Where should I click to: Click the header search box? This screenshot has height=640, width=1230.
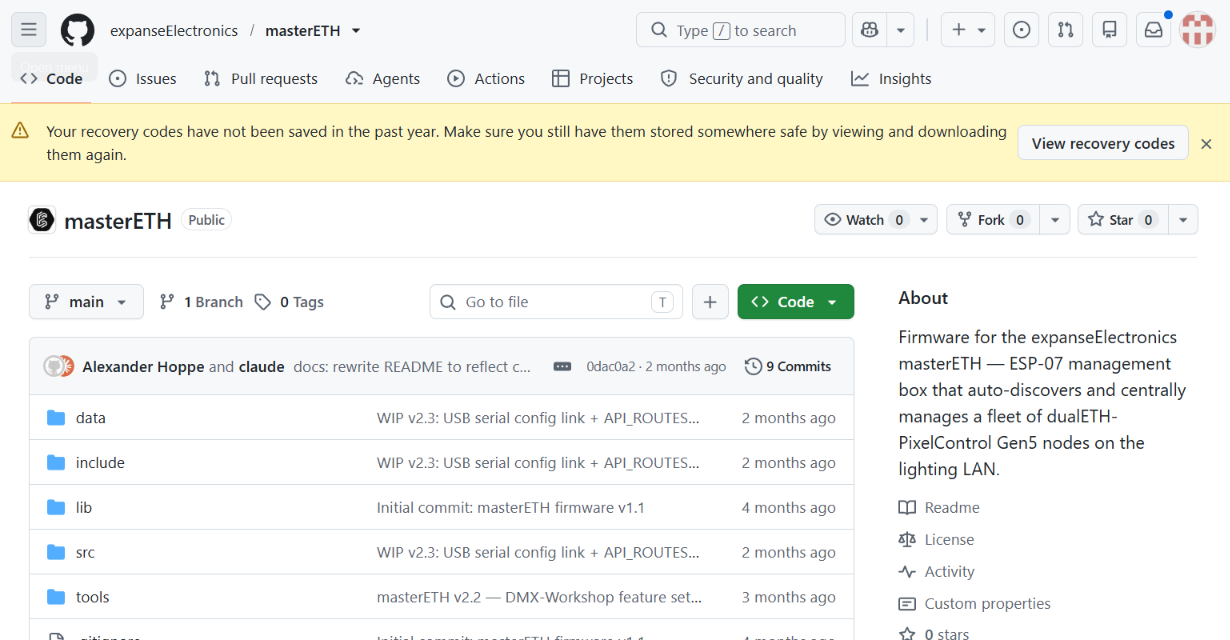[x=740, y=30]
